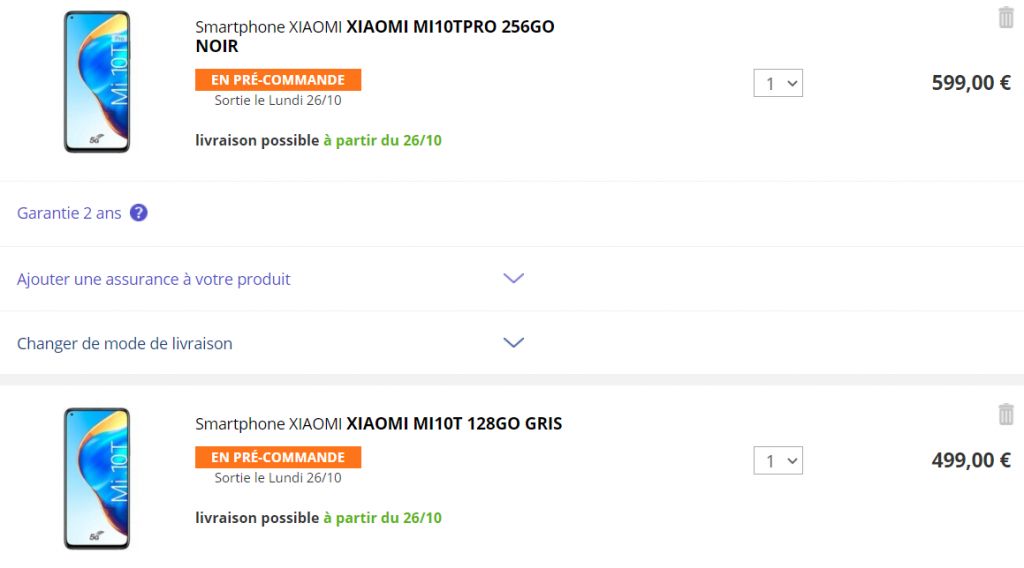1024x568 pixels.
Task: Click the MI10T 128GO EN PRÉ-COMMANDE badge
Action: tap(278, 457)
